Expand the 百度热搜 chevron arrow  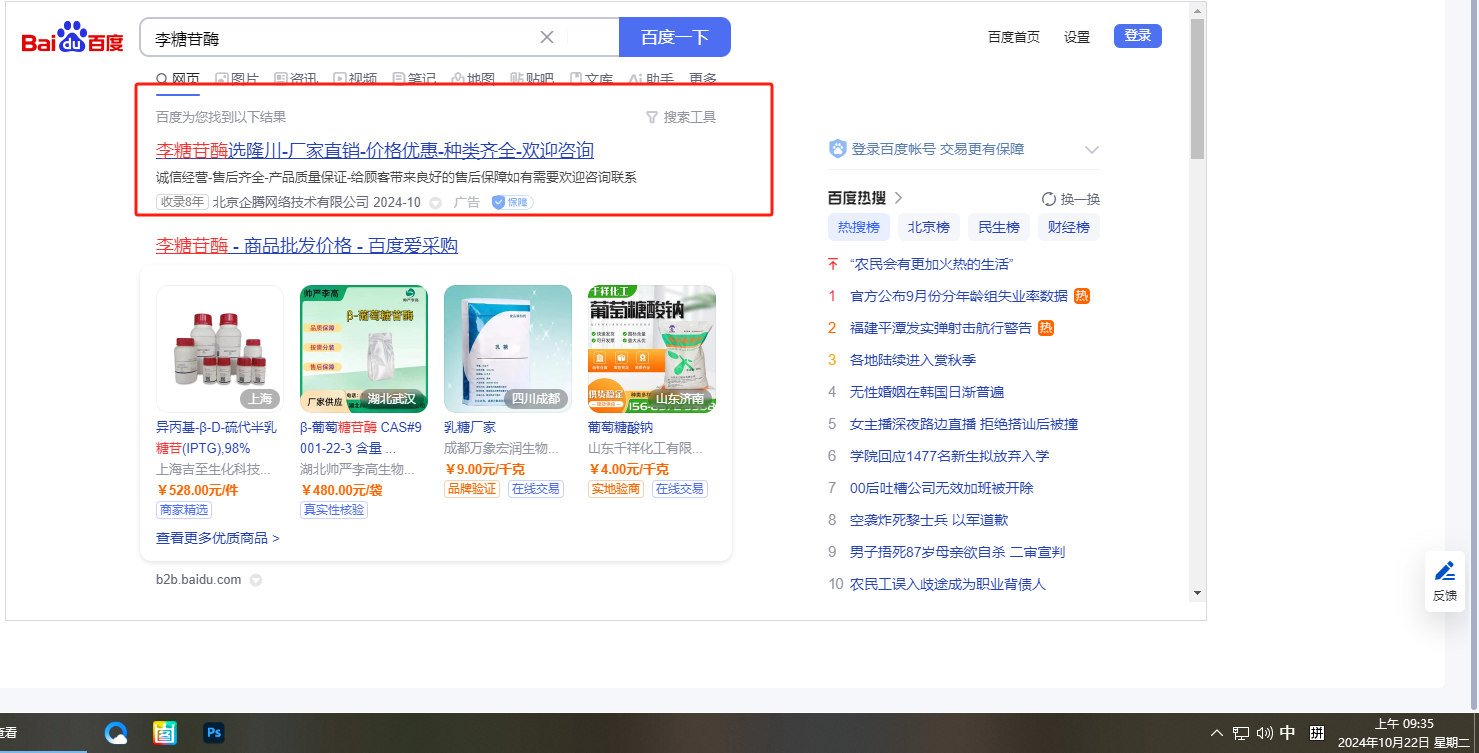click(899, 198)
